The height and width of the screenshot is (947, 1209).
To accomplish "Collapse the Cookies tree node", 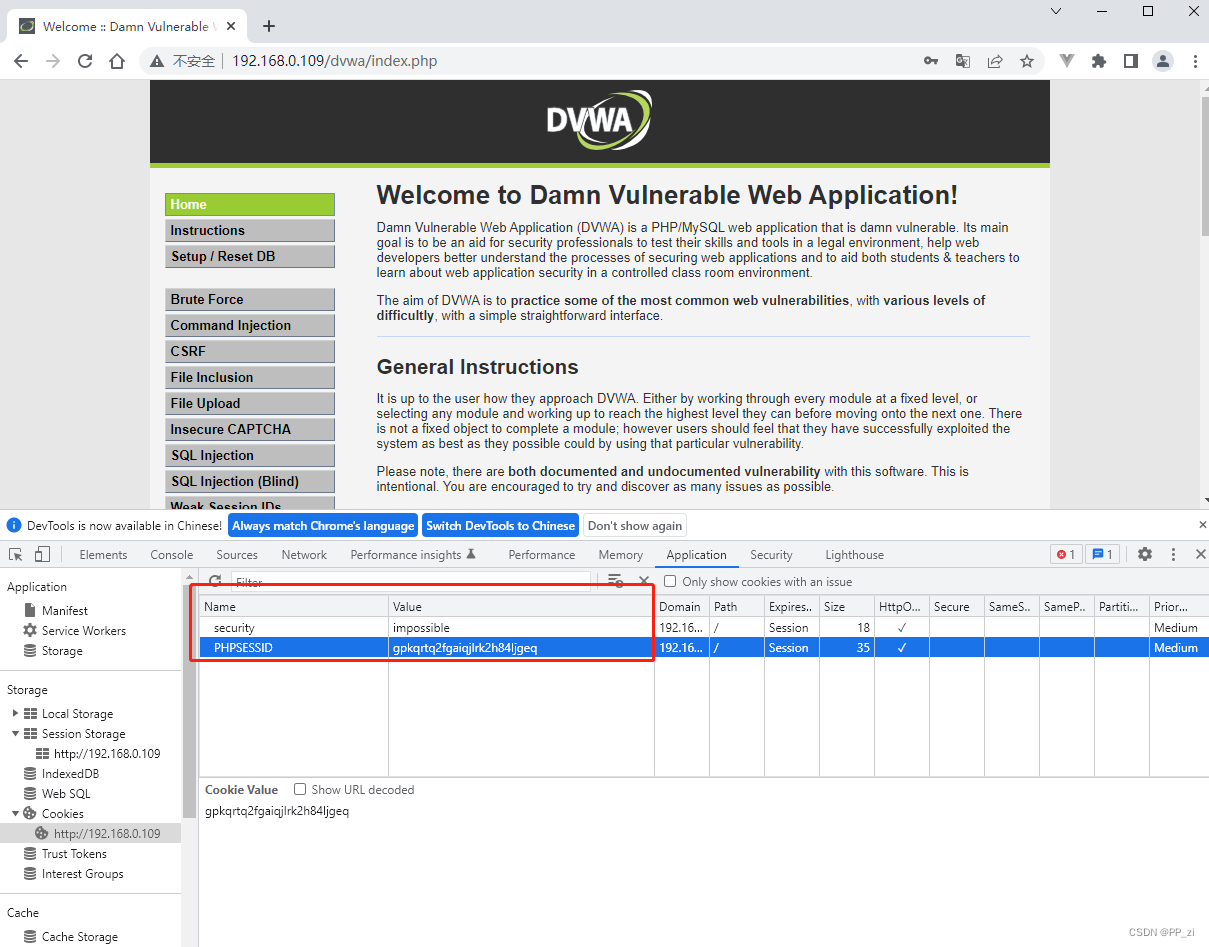I will point(15,814).
